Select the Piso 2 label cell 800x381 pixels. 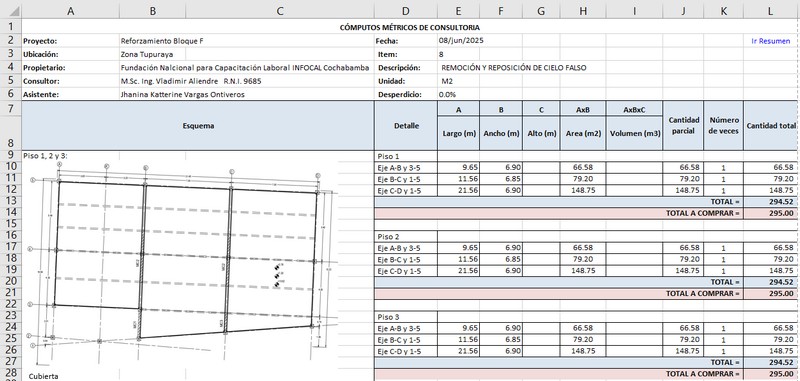(406, 237)
